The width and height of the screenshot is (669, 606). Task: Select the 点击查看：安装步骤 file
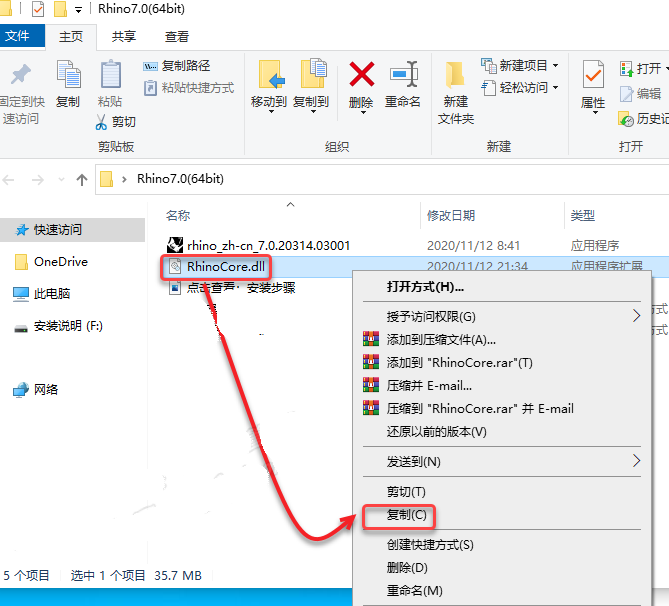pyautogui.click(x=241, y=288)
